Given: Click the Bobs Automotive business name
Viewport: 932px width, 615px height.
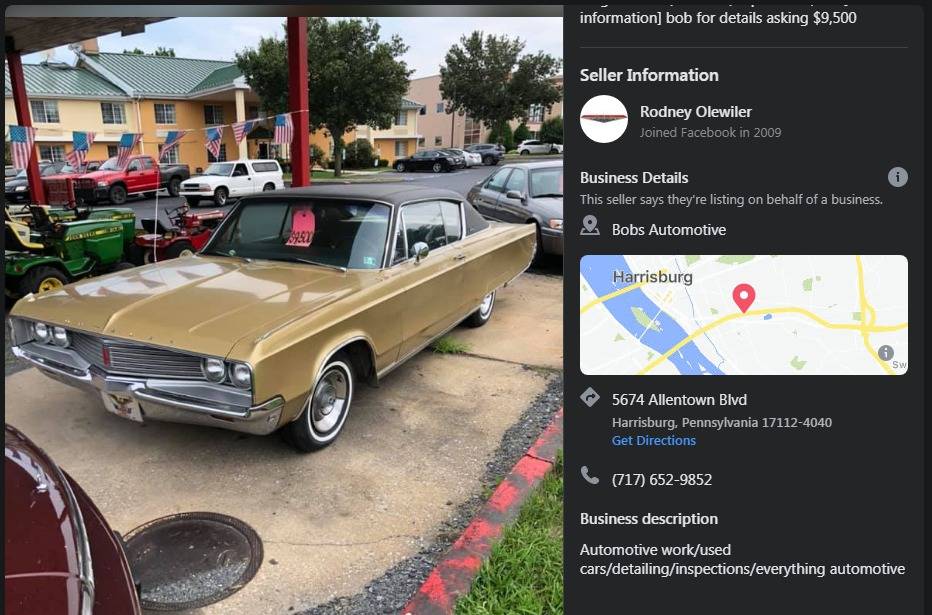Looking at the screenshot, I should (669, 230).
